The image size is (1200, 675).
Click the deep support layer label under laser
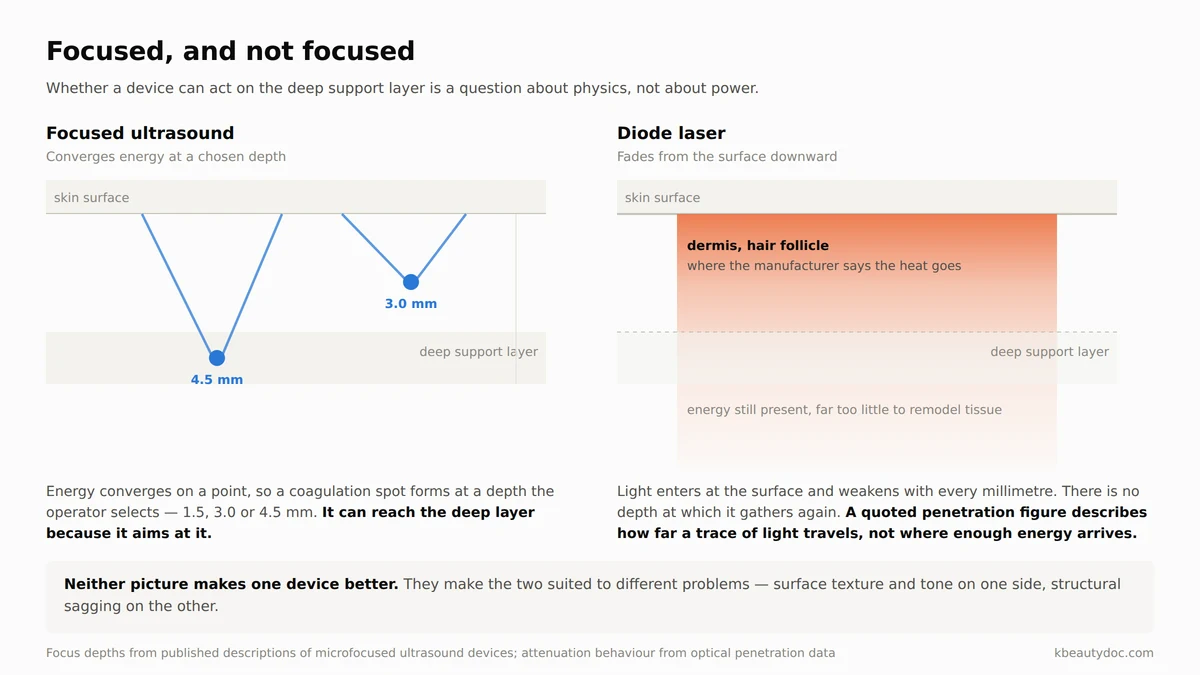(x=1049, y=352)
